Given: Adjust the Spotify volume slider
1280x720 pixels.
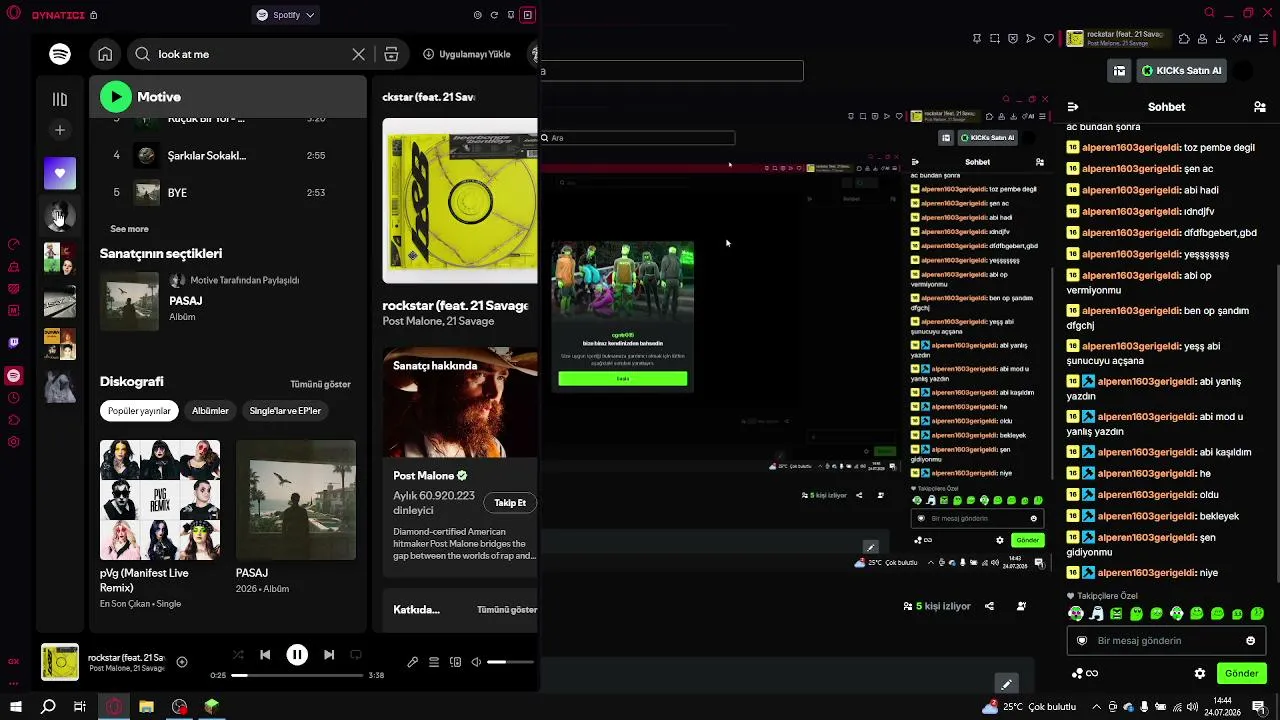Looking at the screenshot, I should tap(510, 662).
